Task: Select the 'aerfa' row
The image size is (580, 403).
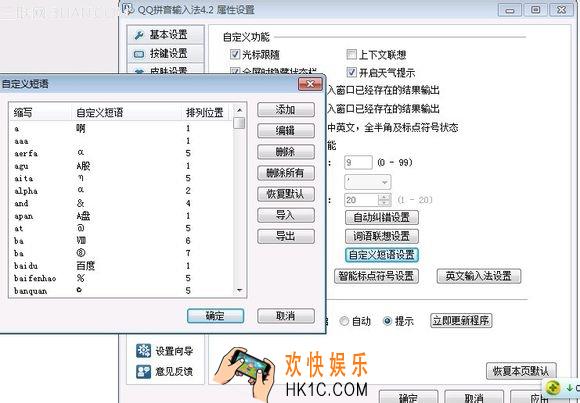Action: pos(122,153)
